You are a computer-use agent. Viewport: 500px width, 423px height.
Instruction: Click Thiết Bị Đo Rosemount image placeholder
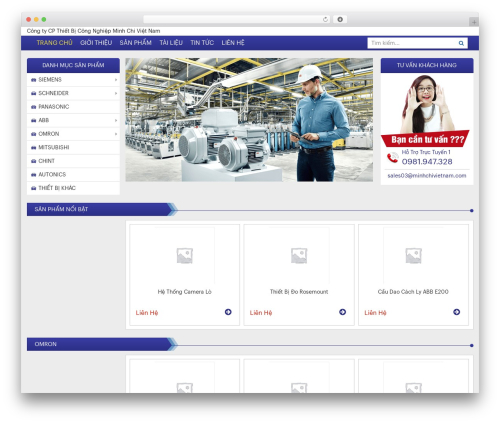tap(299, 256)
